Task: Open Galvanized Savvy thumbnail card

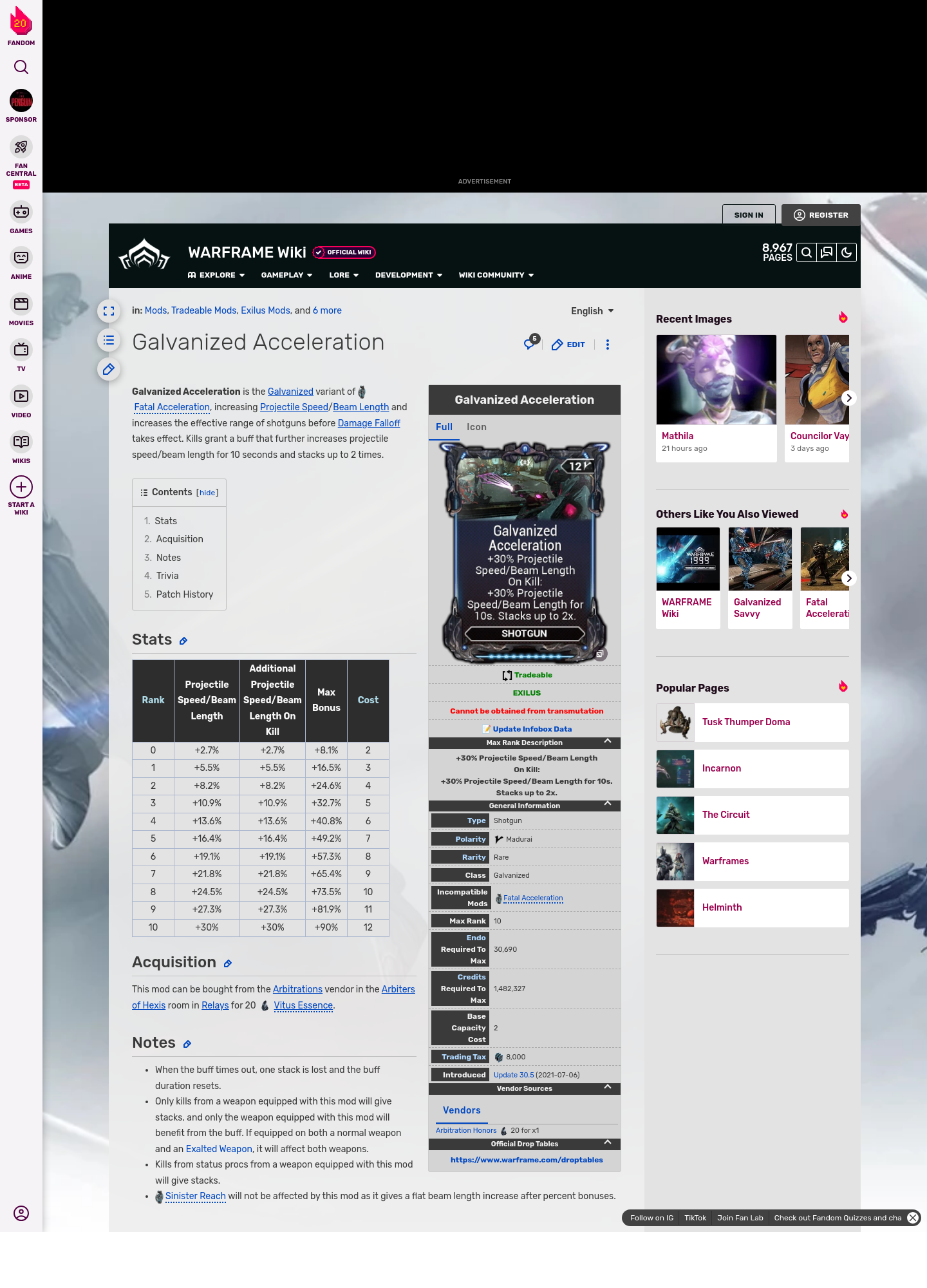Action: click(760, 578)
